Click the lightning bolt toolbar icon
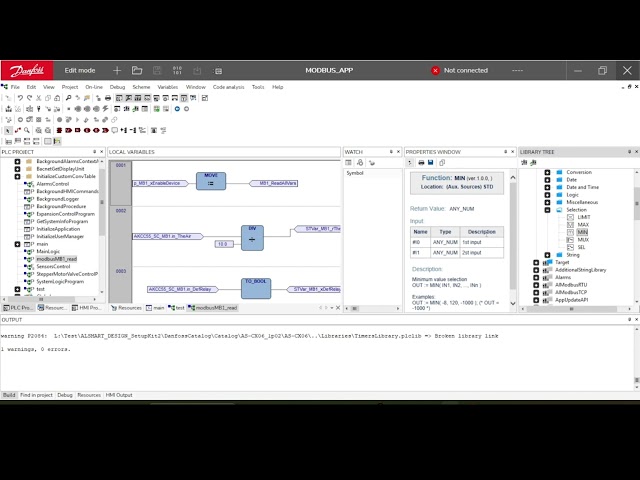Screen dimensions: 640x480 tap(105, 109)
